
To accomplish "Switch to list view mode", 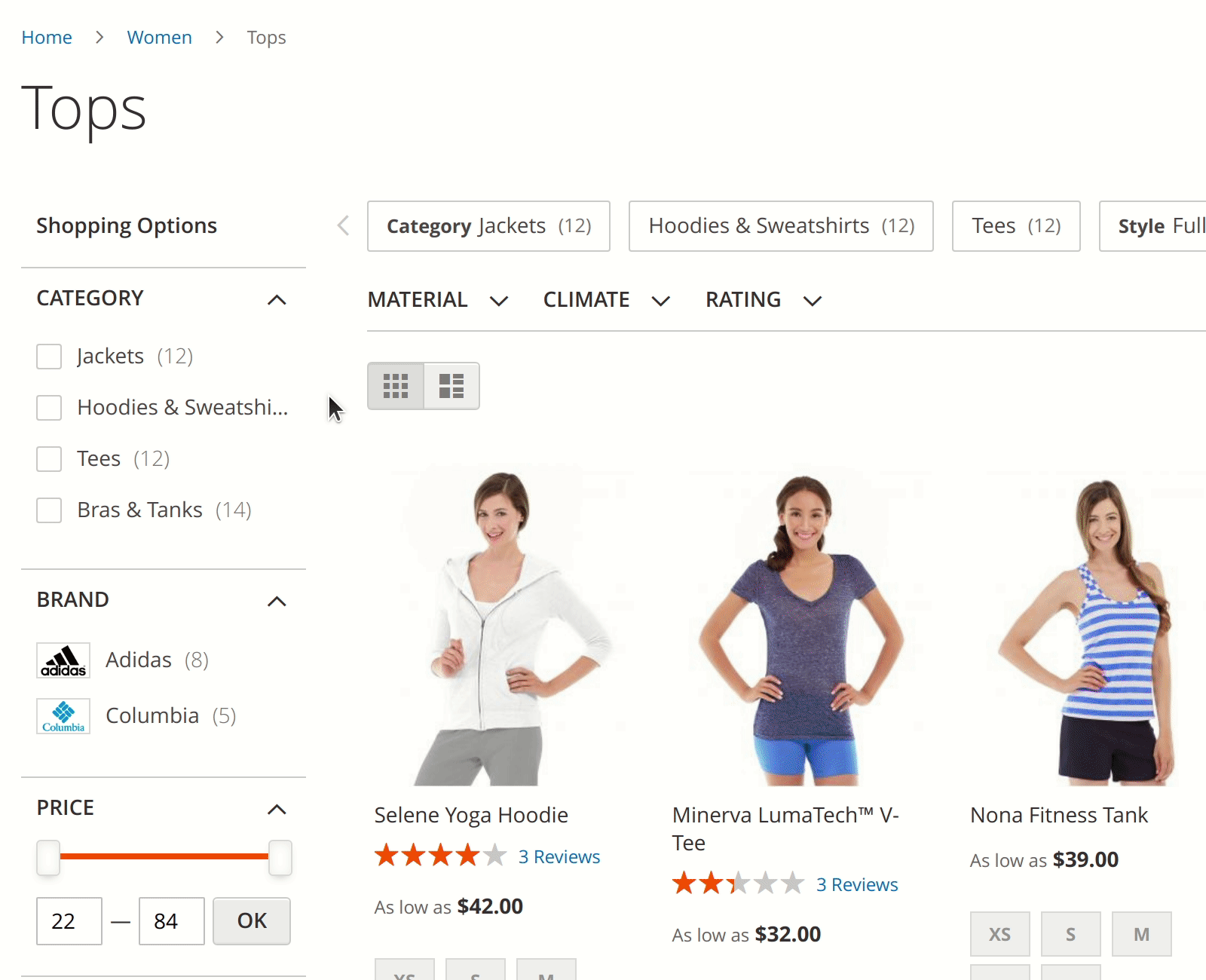I will 451,386.
